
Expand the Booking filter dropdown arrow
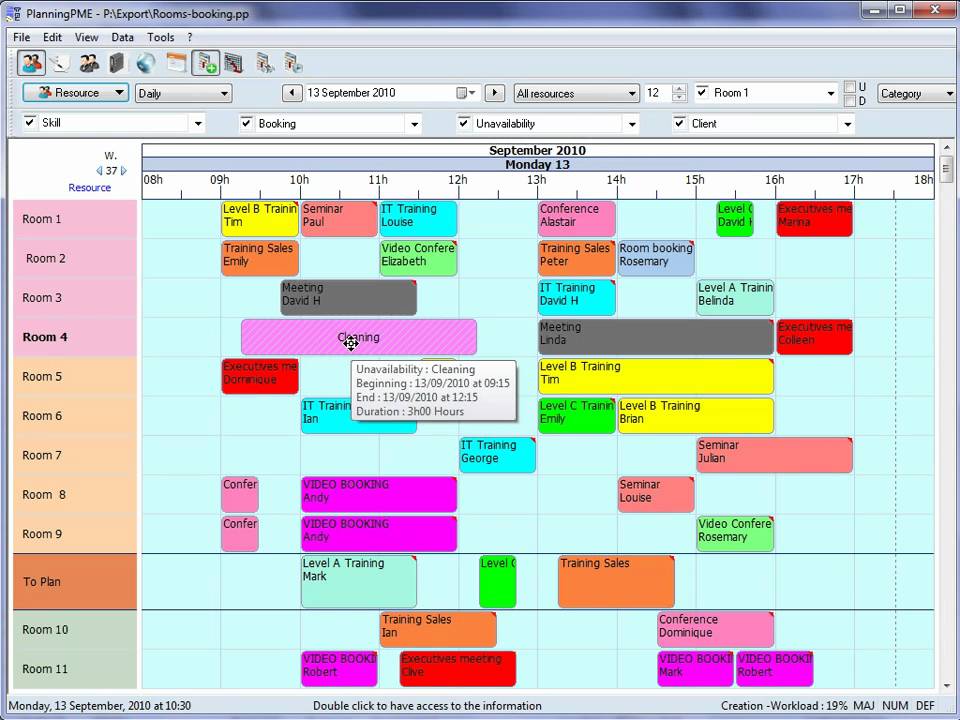414,124
